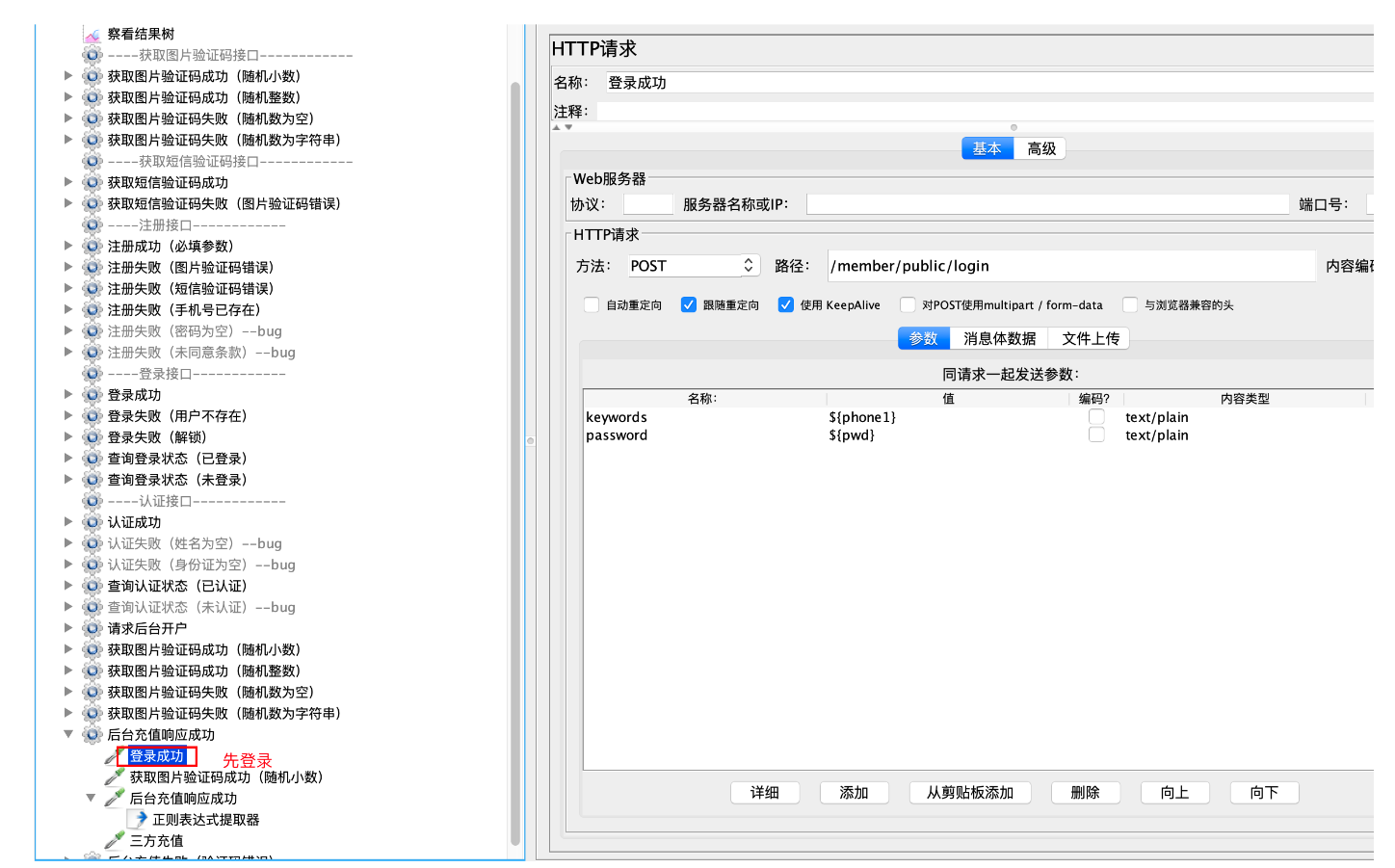Click the 名称 field containing 登录成功
The height and width of the screenshot is (868, 1395).
pyautogui.click(x=988, y=83)
